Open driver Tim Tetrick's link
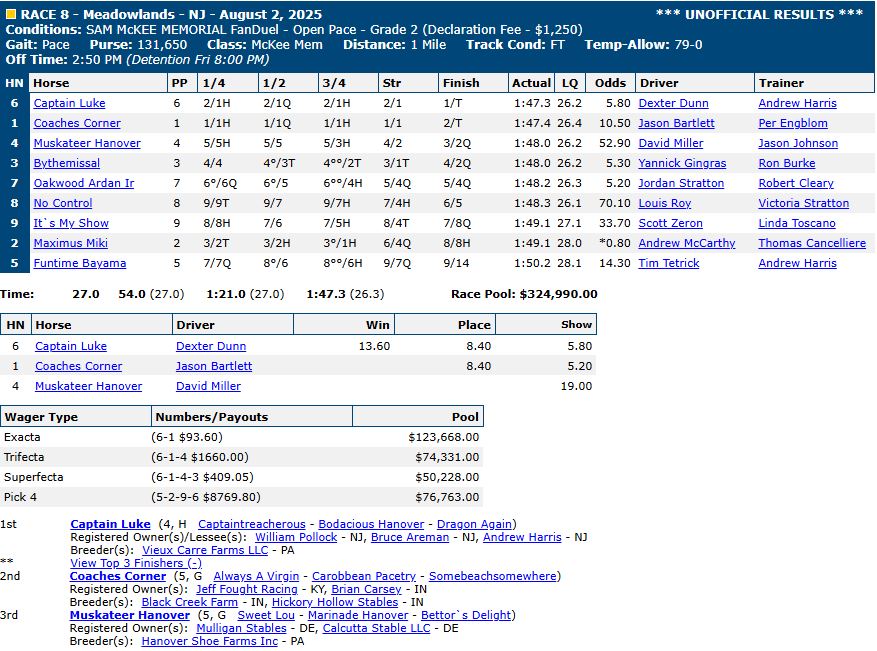 pyautogui.click(x=670, y=263)
